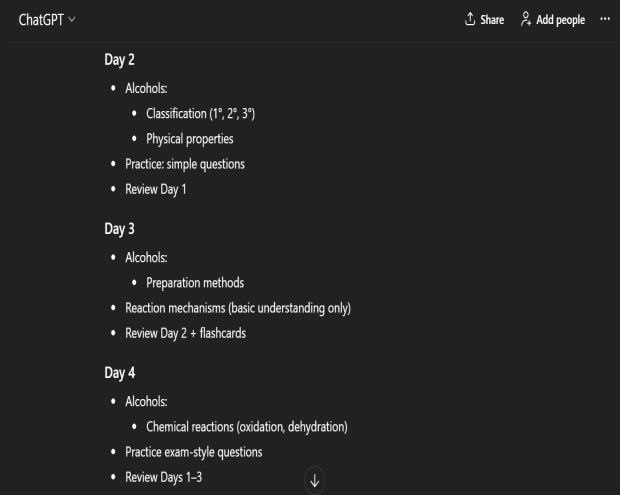Viewport: 620px width, 495px height.
Task: Click the 'Physical properties' bullet text
Action: click(189, 138)
